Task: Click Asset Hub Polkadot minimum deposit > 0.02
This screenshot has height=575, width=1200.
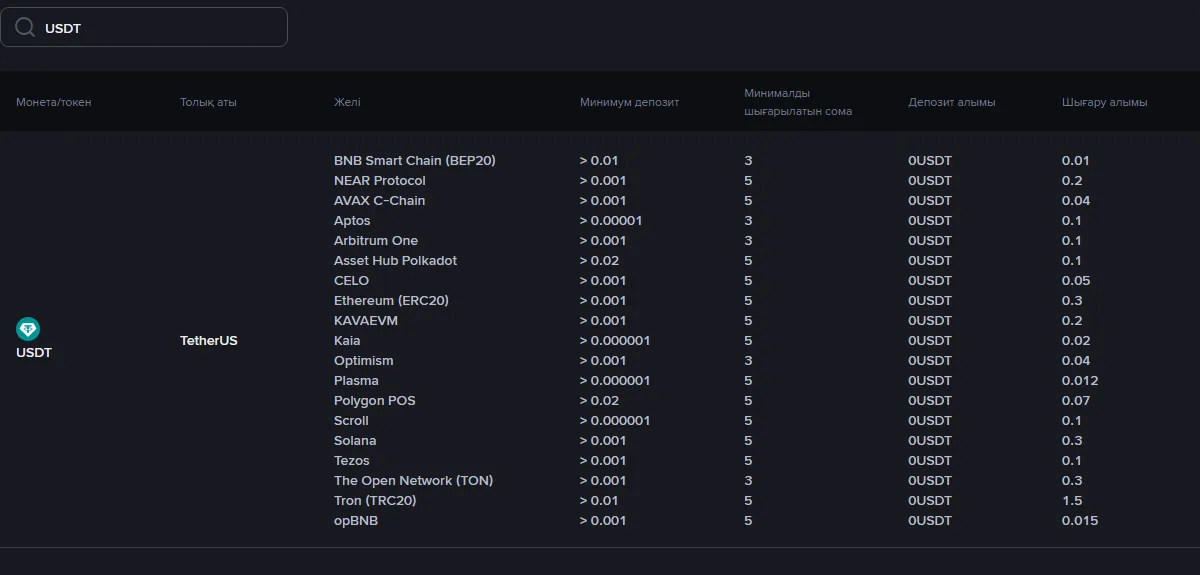Action: click(599, 260)
